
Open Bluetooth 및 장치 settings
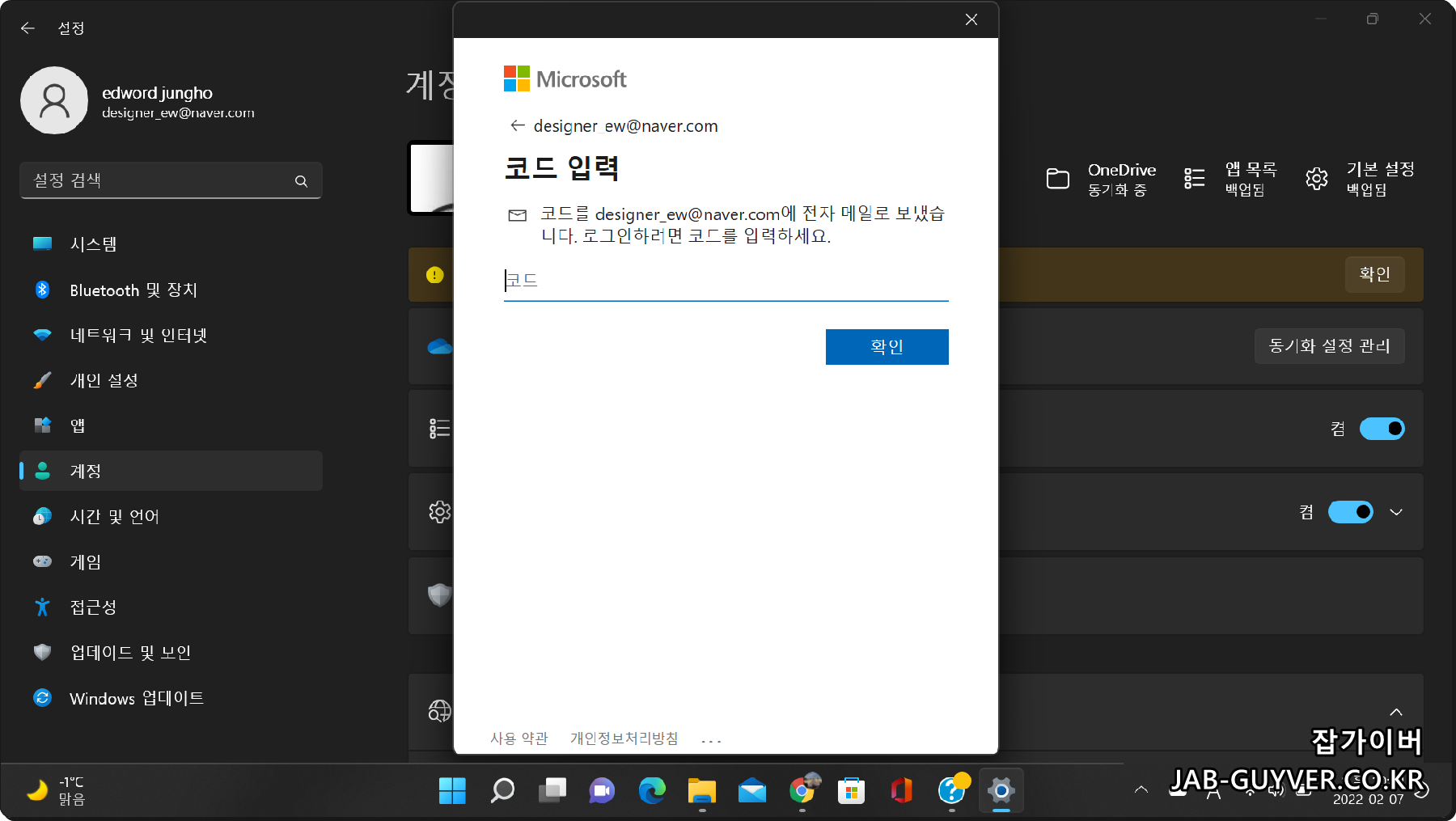pyautogui.click(x=171, y=290)
